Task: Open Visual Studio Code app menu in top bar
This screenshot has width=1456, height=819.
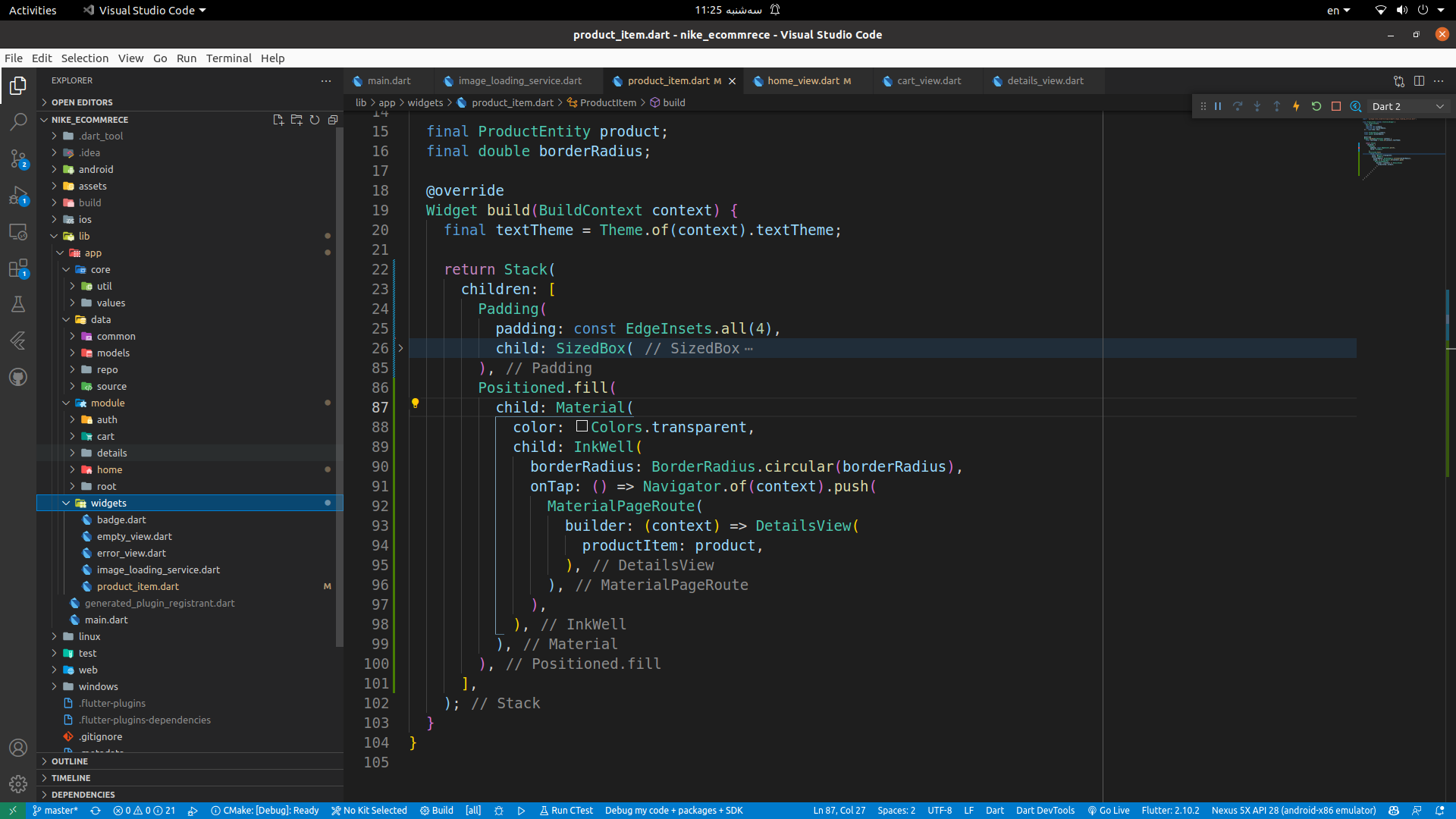Action: pos(144,10)
